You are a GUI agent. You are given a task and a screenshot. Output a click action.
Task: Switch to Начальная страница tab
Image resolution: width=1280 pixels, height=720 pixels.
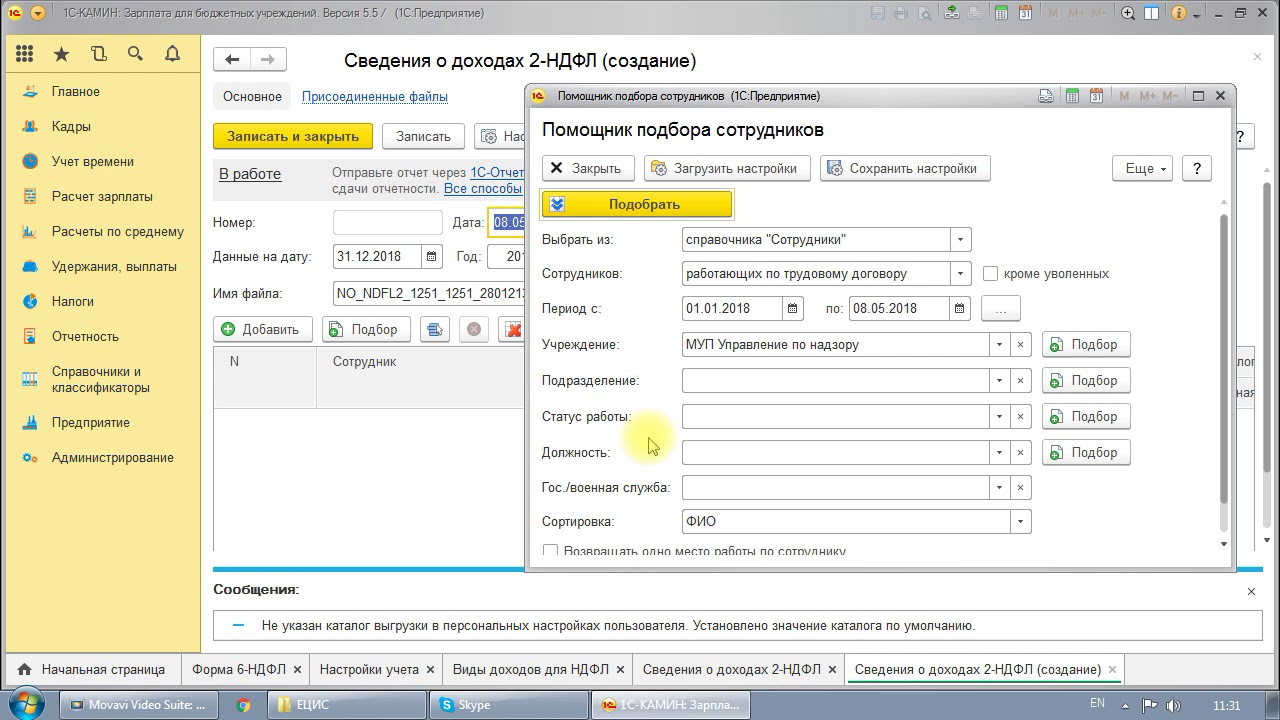point(94,670)
